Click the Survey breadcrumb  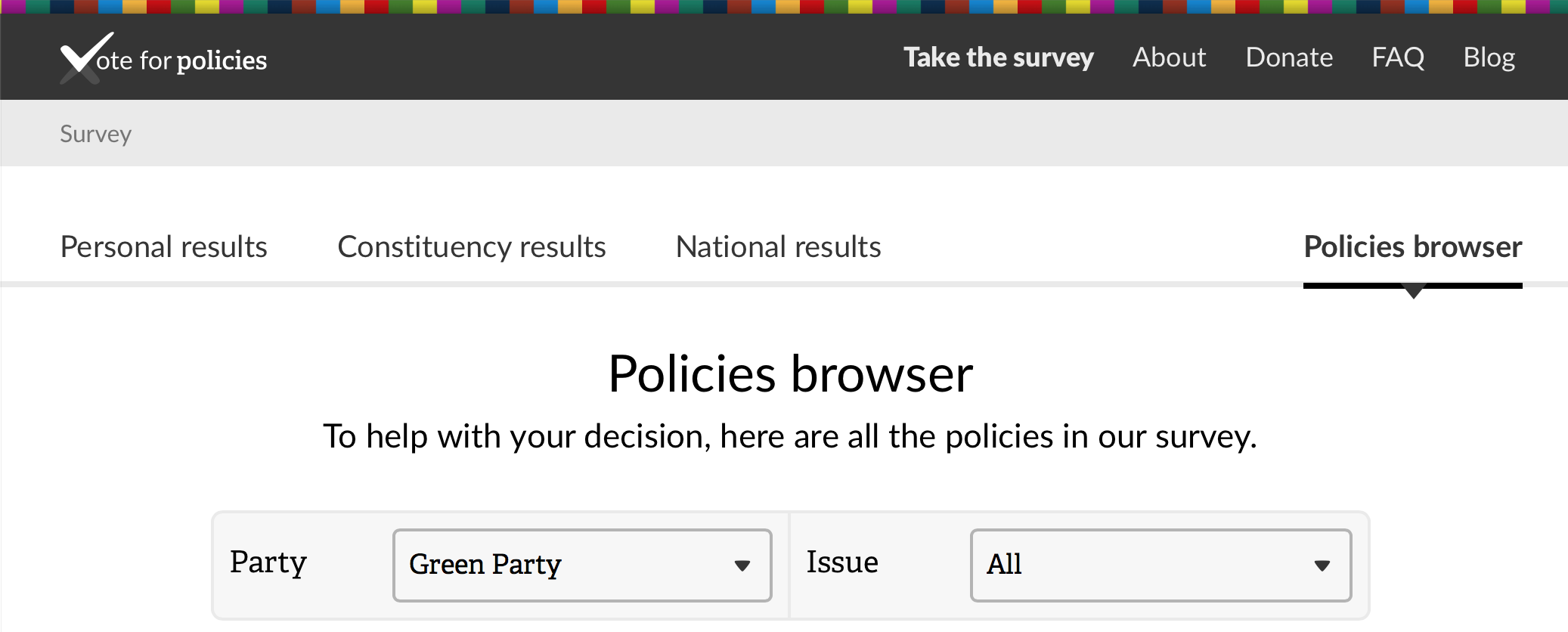[x=95, y=134]
